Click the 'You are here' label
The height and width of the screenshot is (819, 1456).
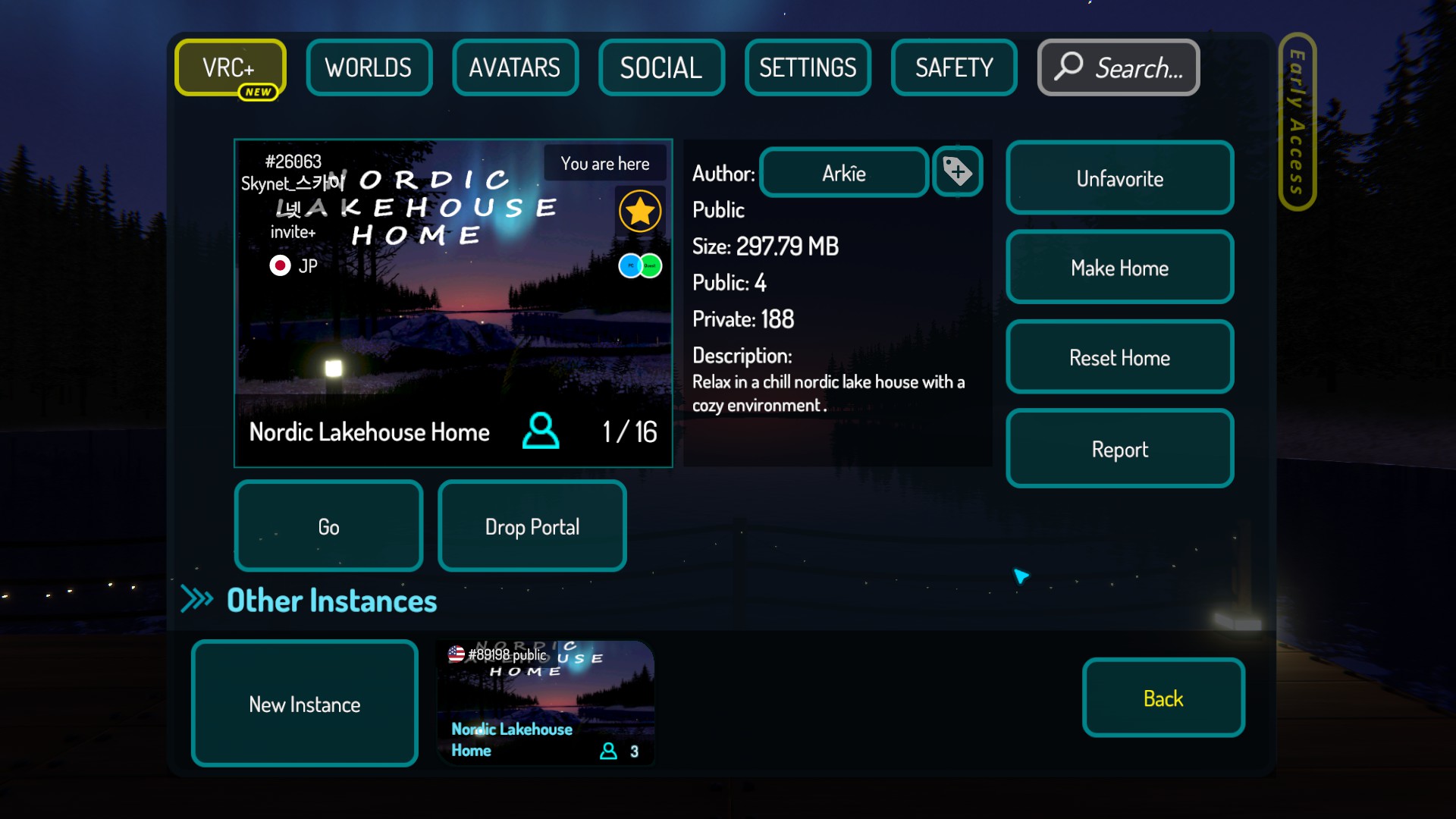pos(605,163)
